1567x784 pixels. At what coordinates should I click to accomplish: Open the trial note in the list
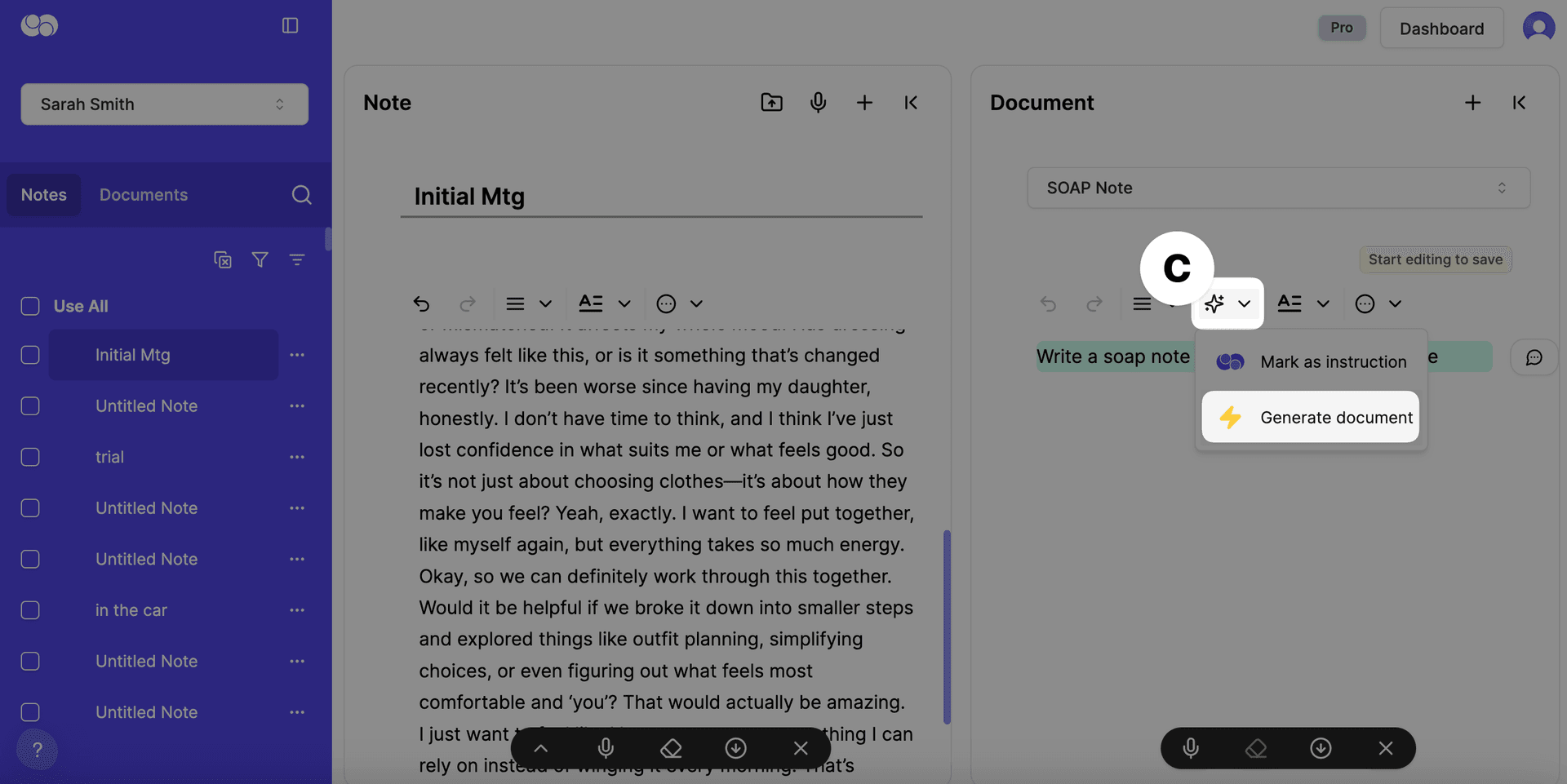(x=109, y=457)
